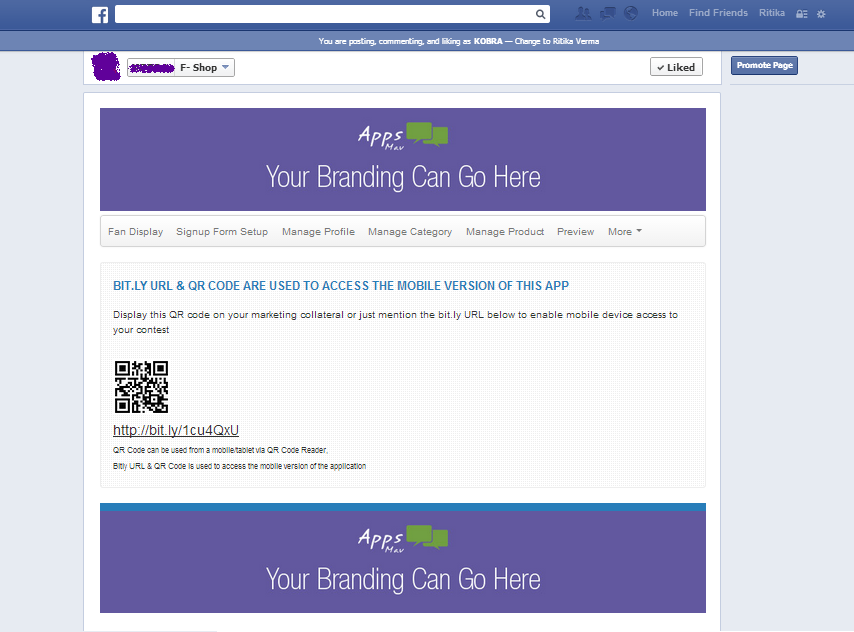
Task: Open the Manage Product tab
Action: (x=505, y=232)
